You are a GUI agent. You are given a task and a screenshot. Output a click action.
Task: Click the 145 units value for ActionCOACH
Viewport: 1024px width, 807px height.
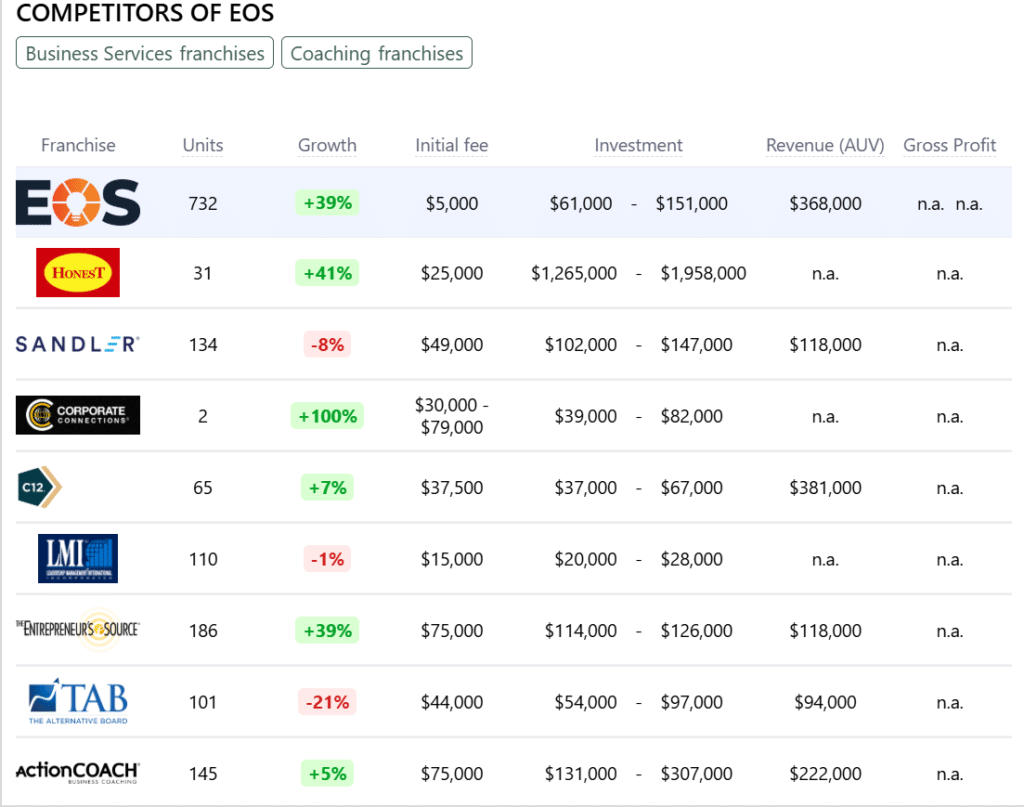[x=203, y=774]
